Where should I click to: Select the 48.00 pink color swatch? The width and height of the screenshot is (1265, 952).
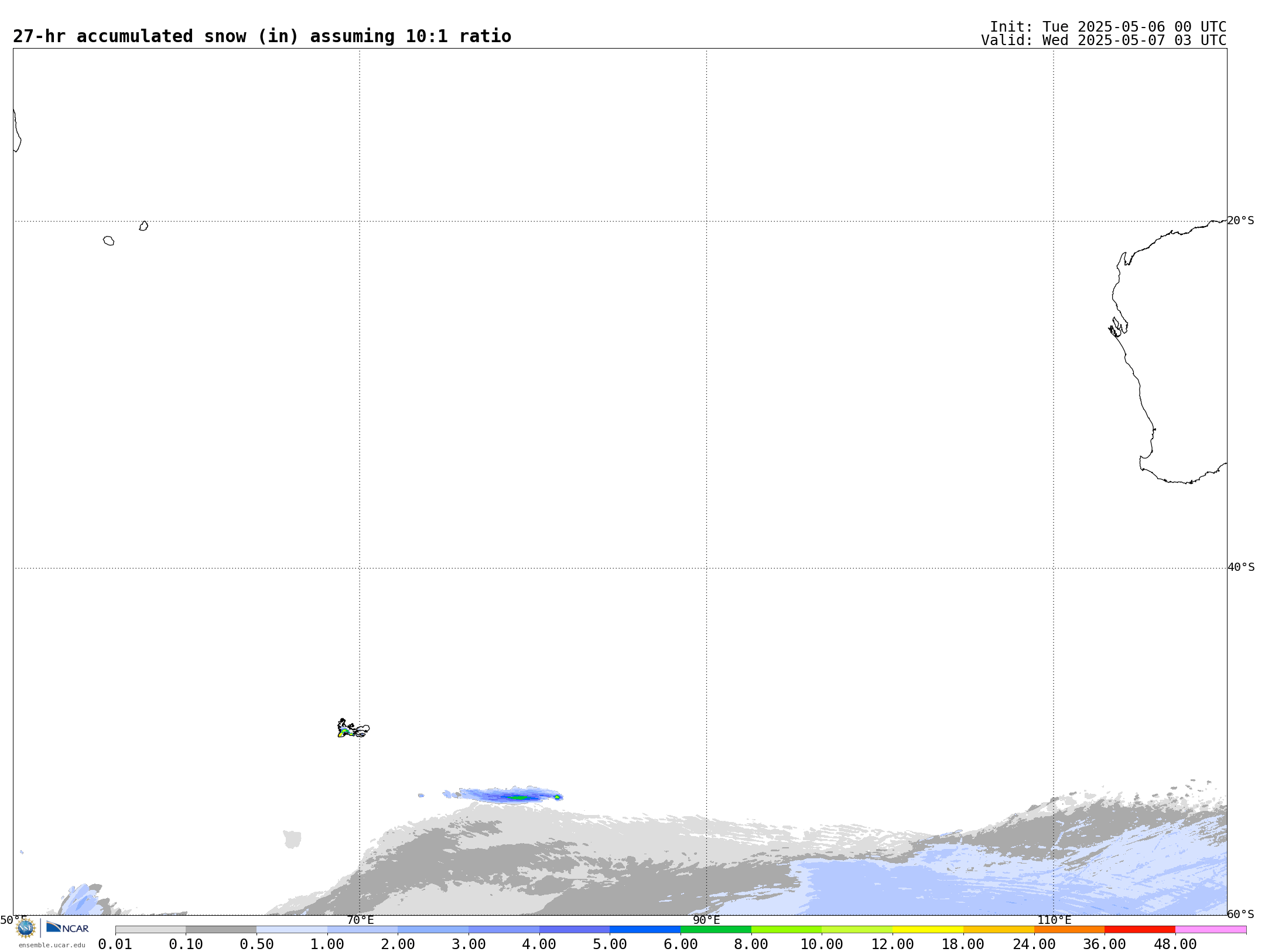click(1211, 930)
